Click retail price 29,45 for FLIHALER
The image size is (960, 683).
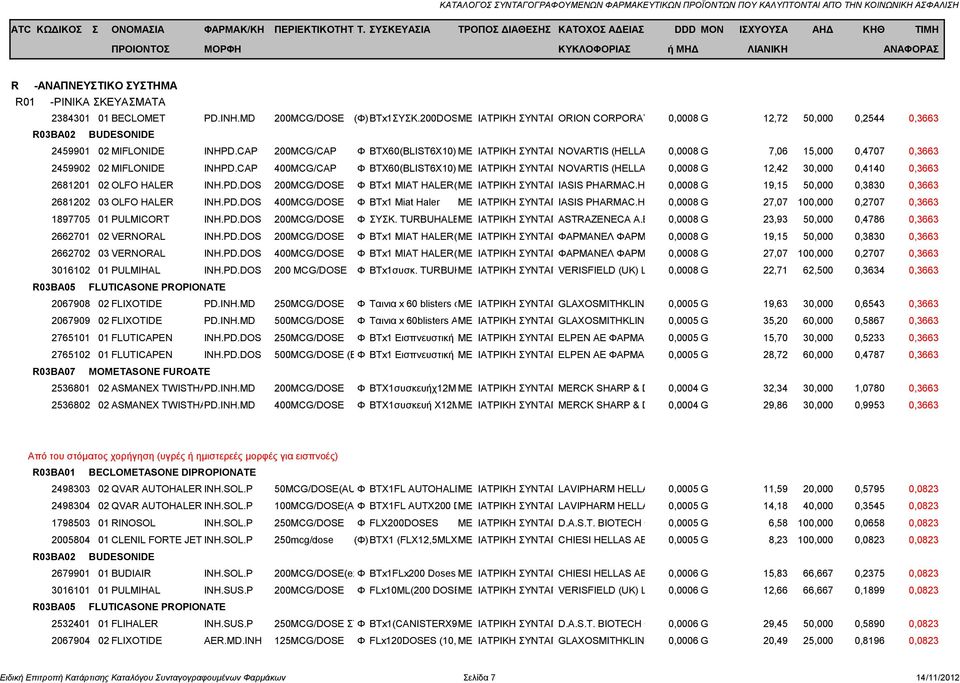[775, 624]
